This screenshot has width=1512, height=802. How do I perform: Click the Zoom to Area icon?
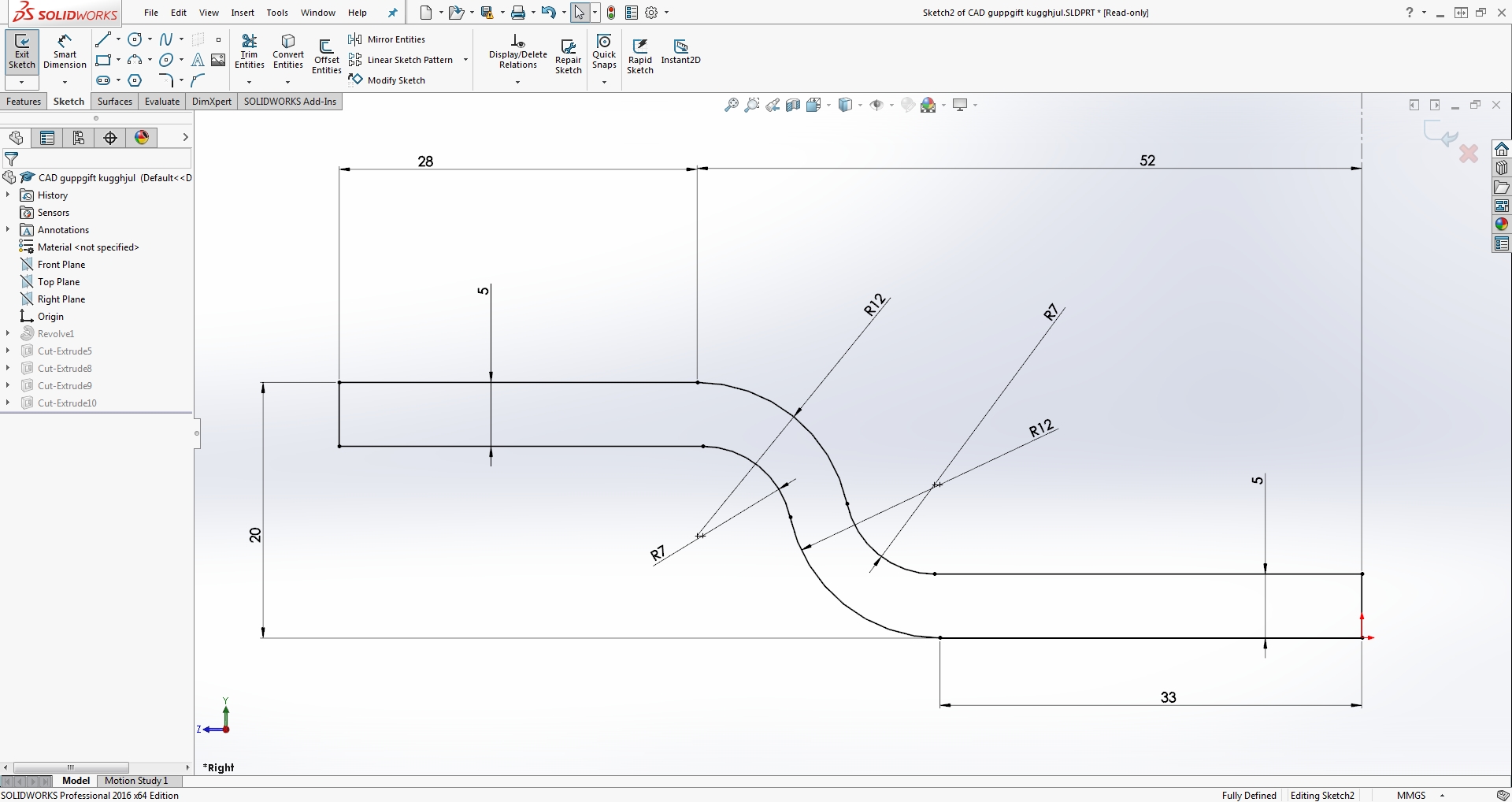coord(752,105)
